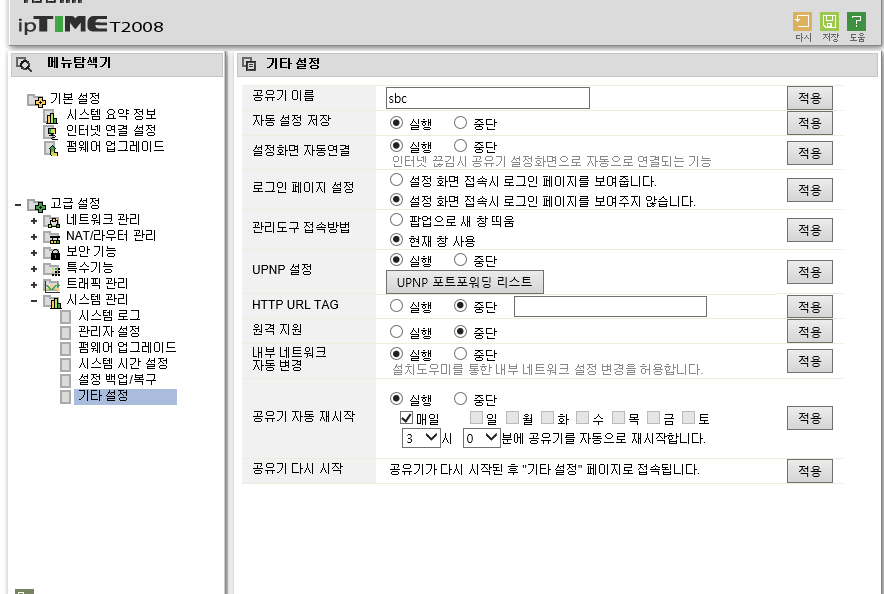Click the 공유기 이름 input field containing sbc

click(x=488, y=98)
